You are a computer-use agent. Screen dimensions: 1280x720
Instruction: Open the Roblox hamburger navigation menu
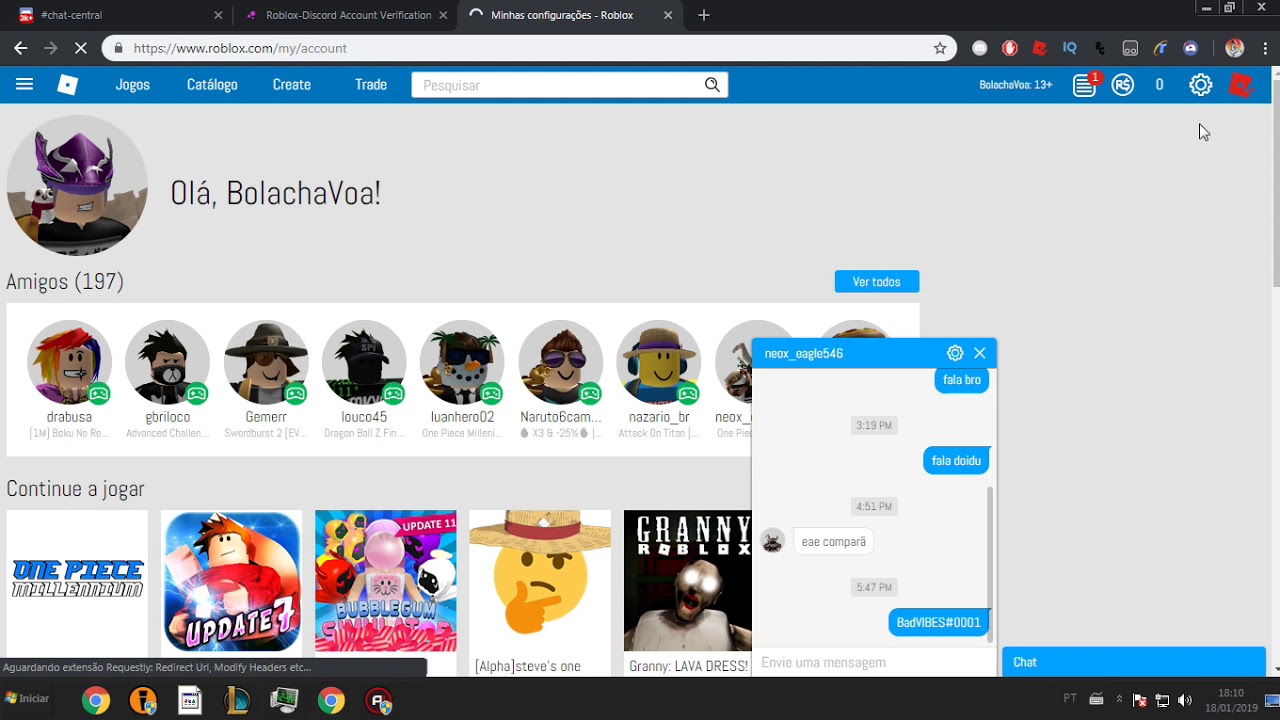(24, 85)
